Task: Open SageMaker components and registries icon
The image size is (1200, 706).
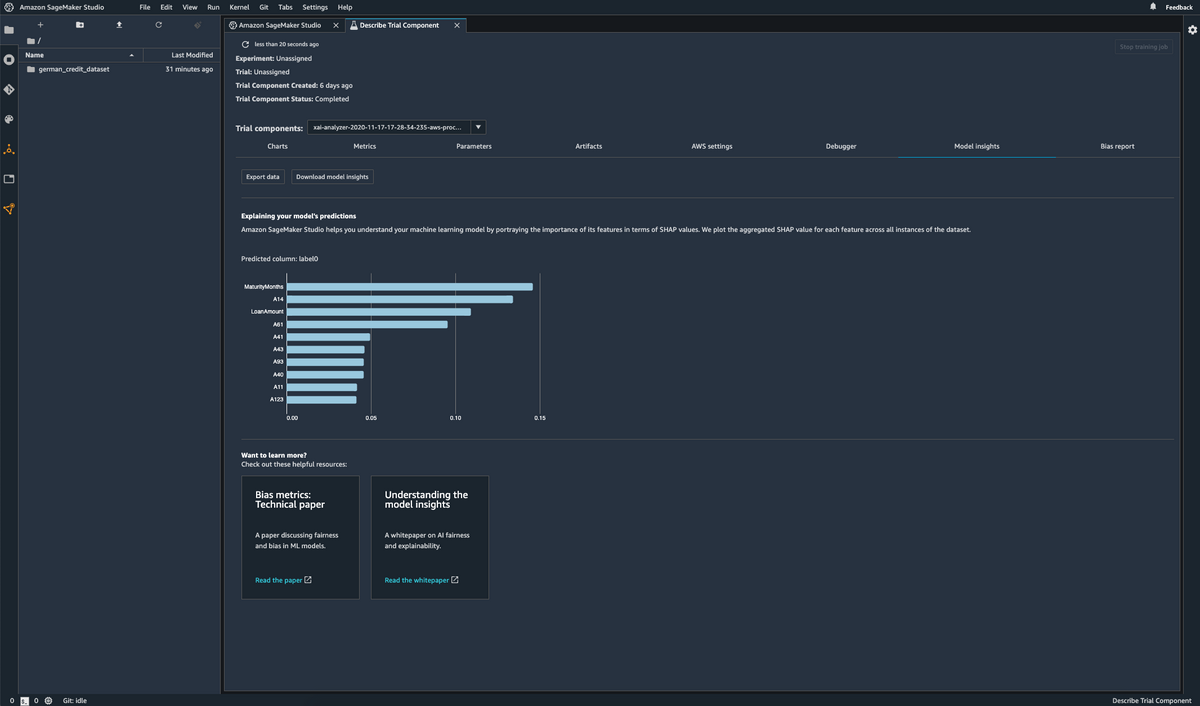Action: point(9,209)
